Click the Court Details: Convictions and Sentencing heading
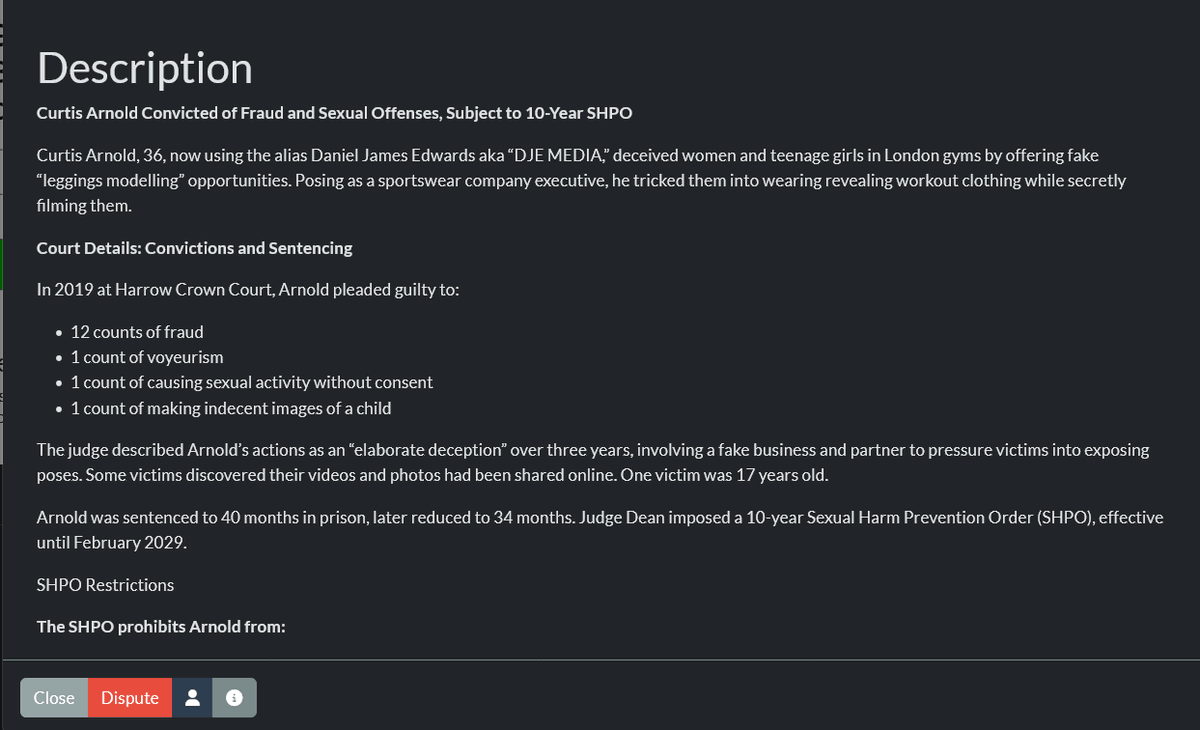The width and height of the screenshot is (1200, 730). [194, 248]
